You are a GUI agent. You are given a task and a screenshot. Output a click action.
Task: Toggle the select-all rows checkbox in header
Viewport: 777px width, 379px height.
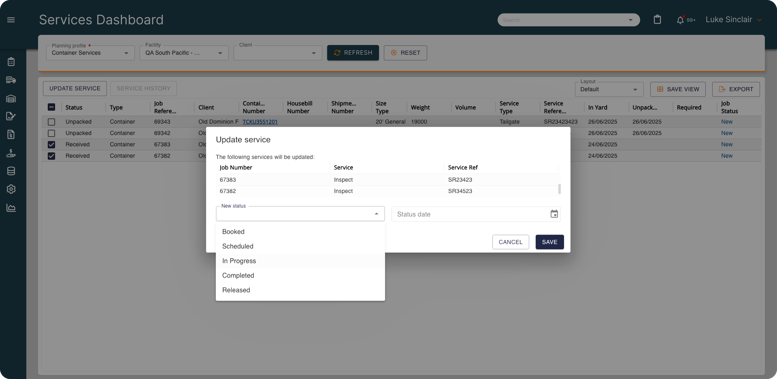click(x=52, y=107)
